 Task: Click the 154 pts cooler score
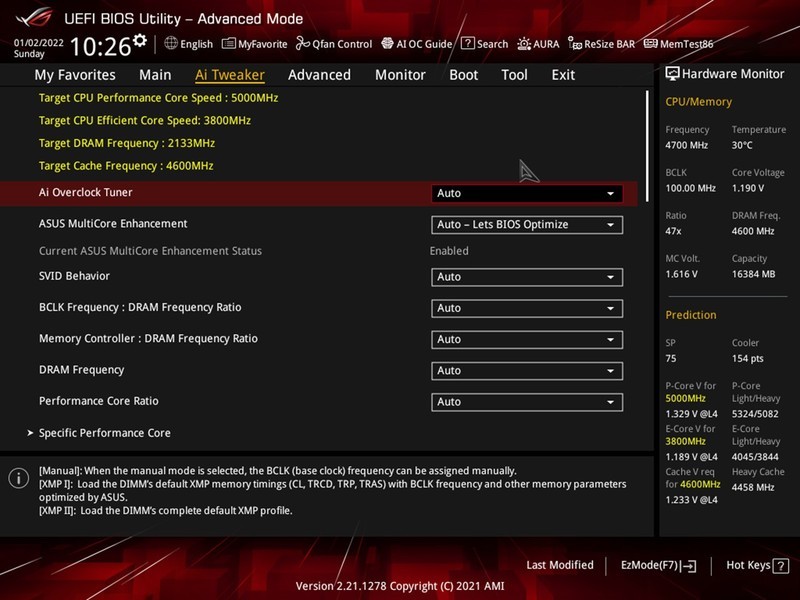point(748,359)
